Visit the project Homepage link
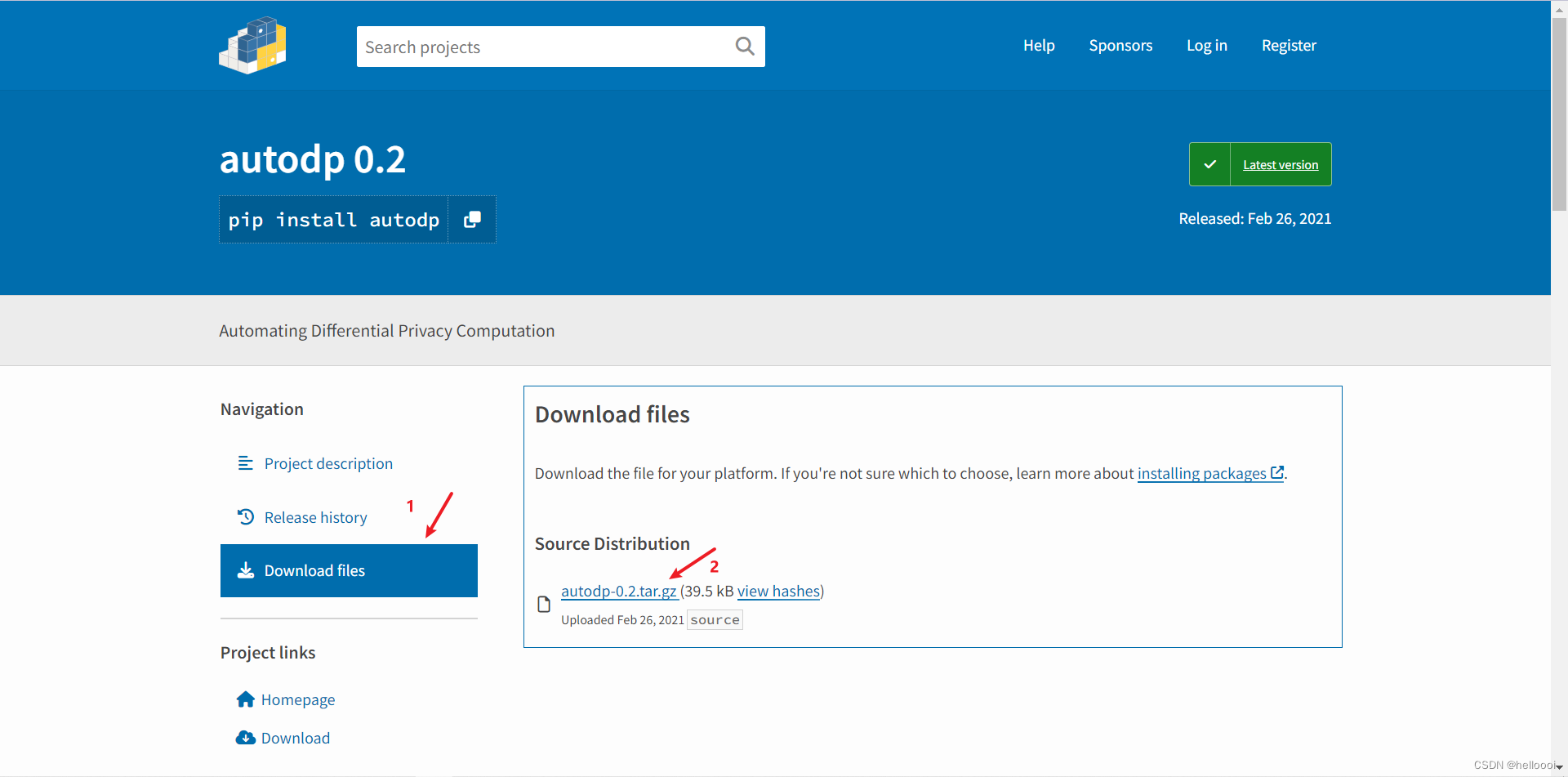This screenshot has height=777, width=1568. click(298, 699)
